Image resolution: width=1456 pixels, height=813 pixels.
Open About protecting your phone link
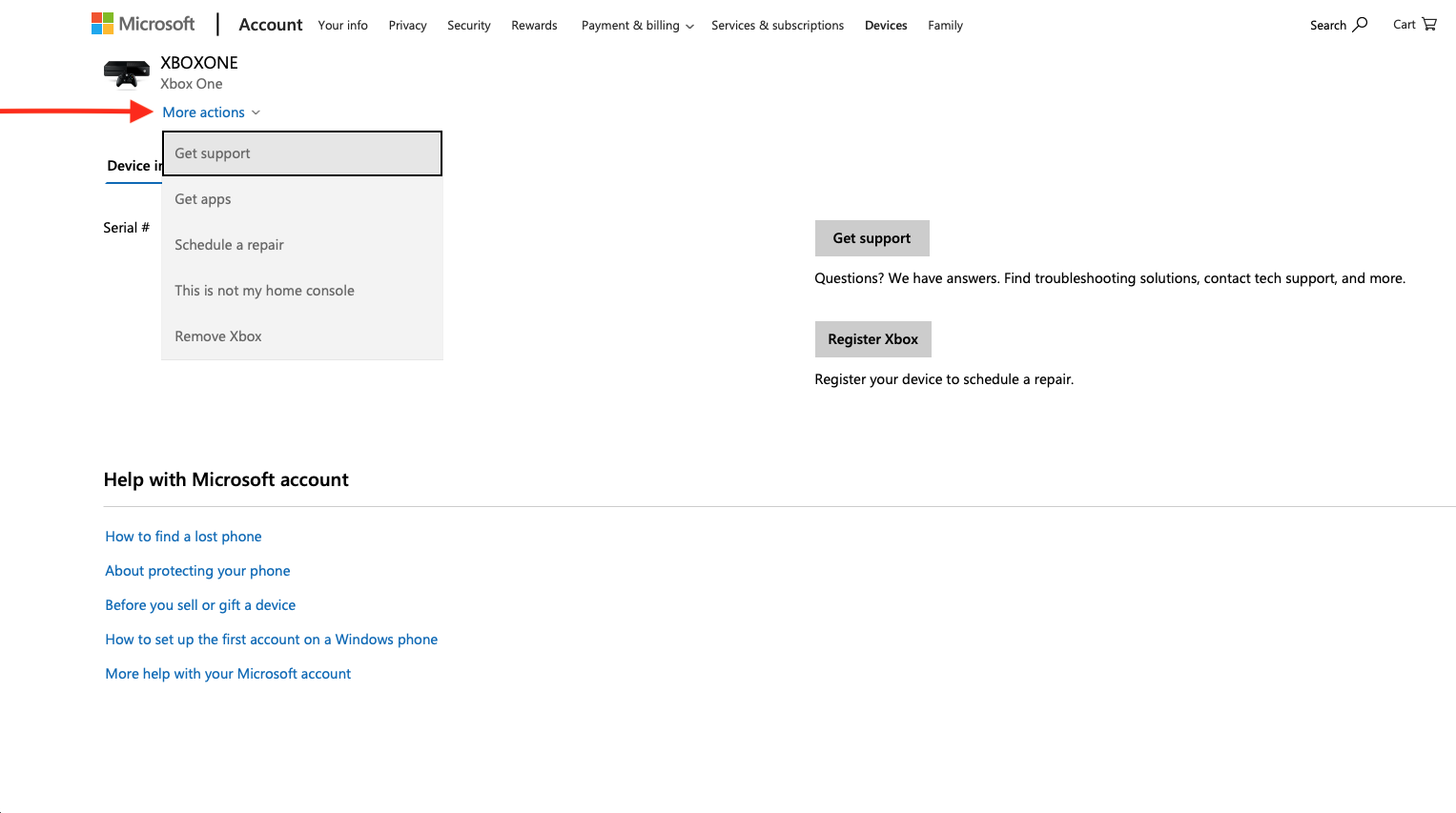click(x=197, y=571)
